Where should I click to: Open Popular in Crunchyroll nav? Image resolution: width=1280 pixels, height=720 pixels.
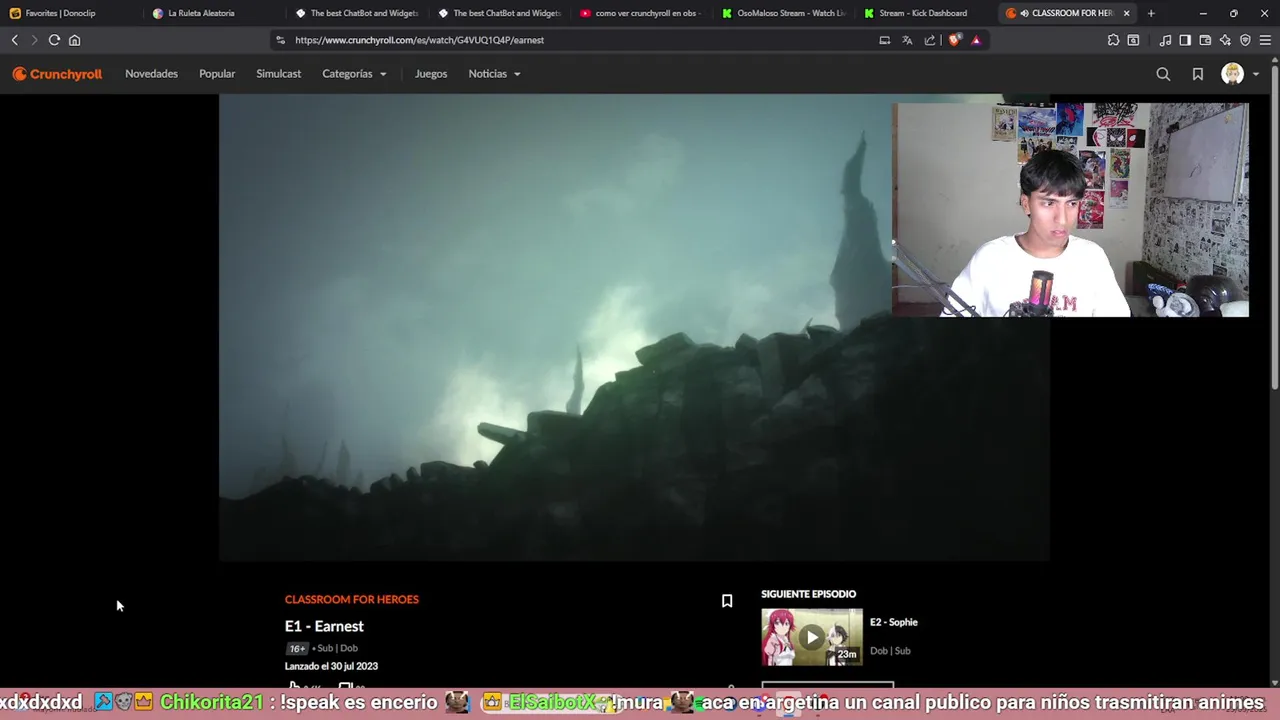[x=217, y=74]
